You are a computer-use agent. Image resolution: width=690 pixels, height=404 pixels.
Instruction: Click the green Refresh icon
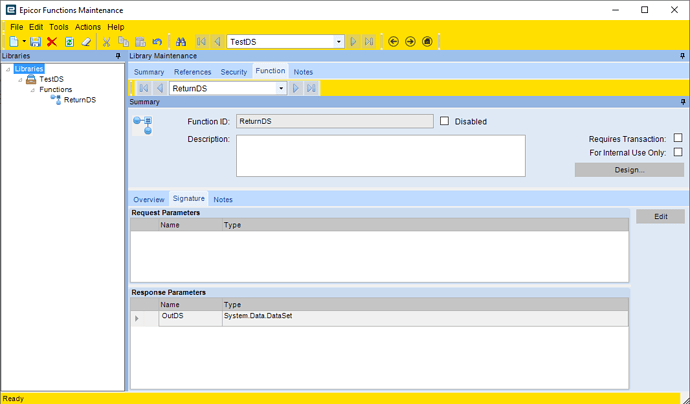click(69, 42)
